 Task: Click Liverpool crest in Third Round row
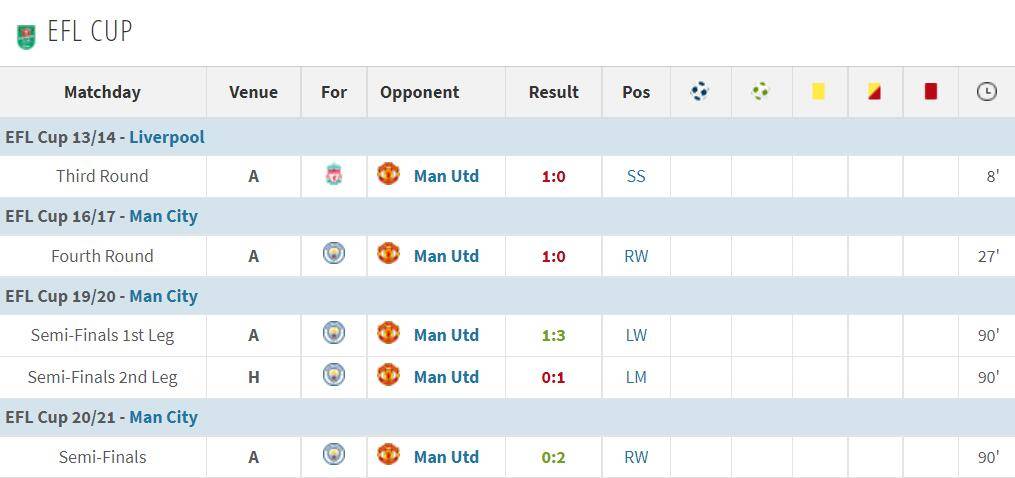[x=334, y=176]
